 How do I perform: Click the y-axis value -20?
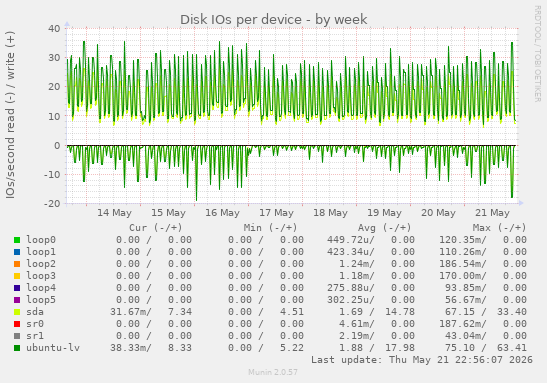pyautogui.click(x=52, y=203)
